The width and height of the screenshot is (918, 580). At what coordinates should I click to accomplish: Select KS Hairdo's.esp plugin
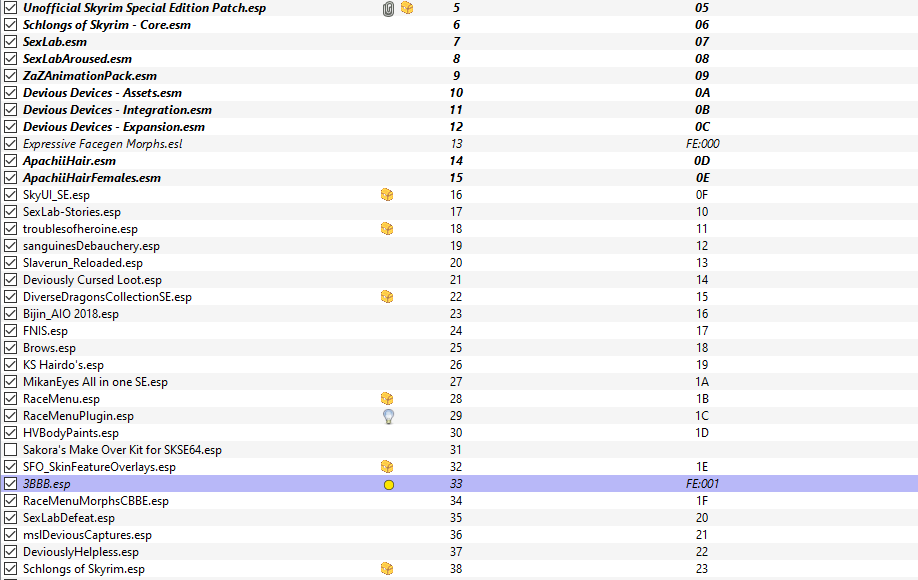[63, 365]
